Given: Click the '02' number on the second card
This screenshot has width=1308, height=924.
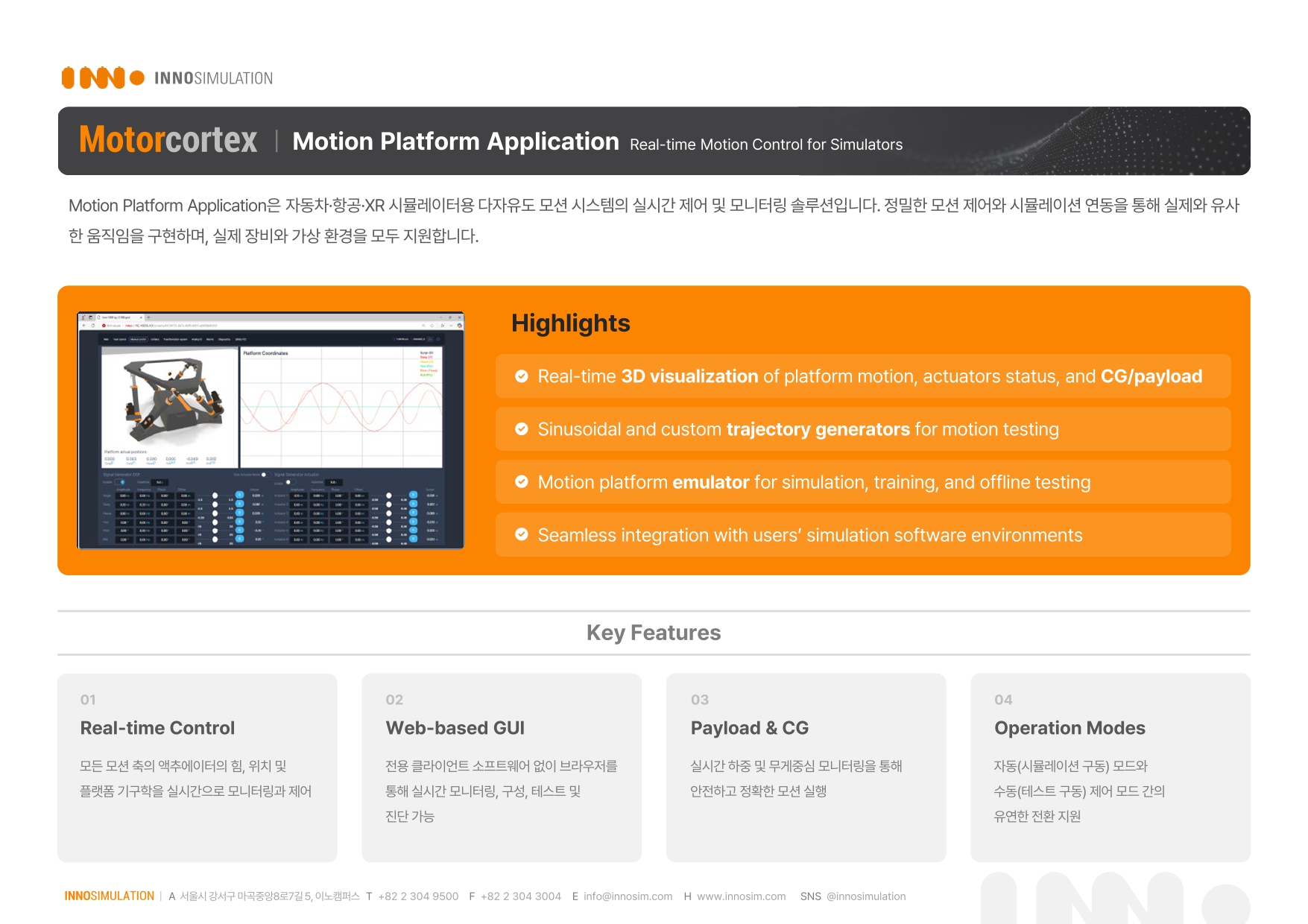Looking at the screenshot, I should pos(394,700).
